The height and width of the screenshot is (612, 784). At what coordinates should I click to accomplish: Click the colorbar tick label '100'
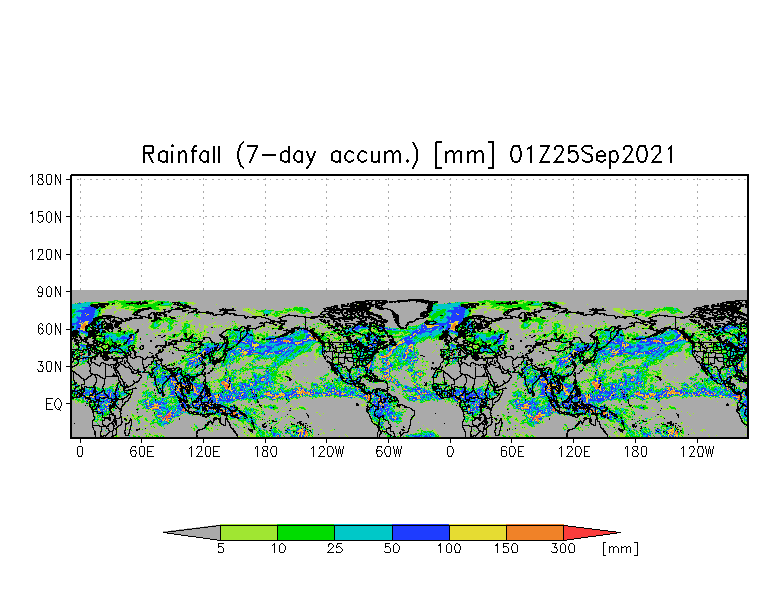[x=449, y=548]
